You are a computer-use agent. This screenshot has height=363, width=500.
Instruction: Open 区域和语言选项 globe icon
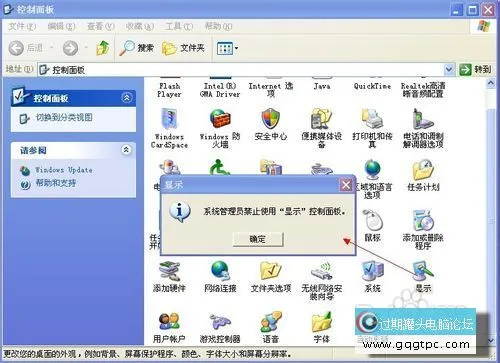[x=372, y=169]
